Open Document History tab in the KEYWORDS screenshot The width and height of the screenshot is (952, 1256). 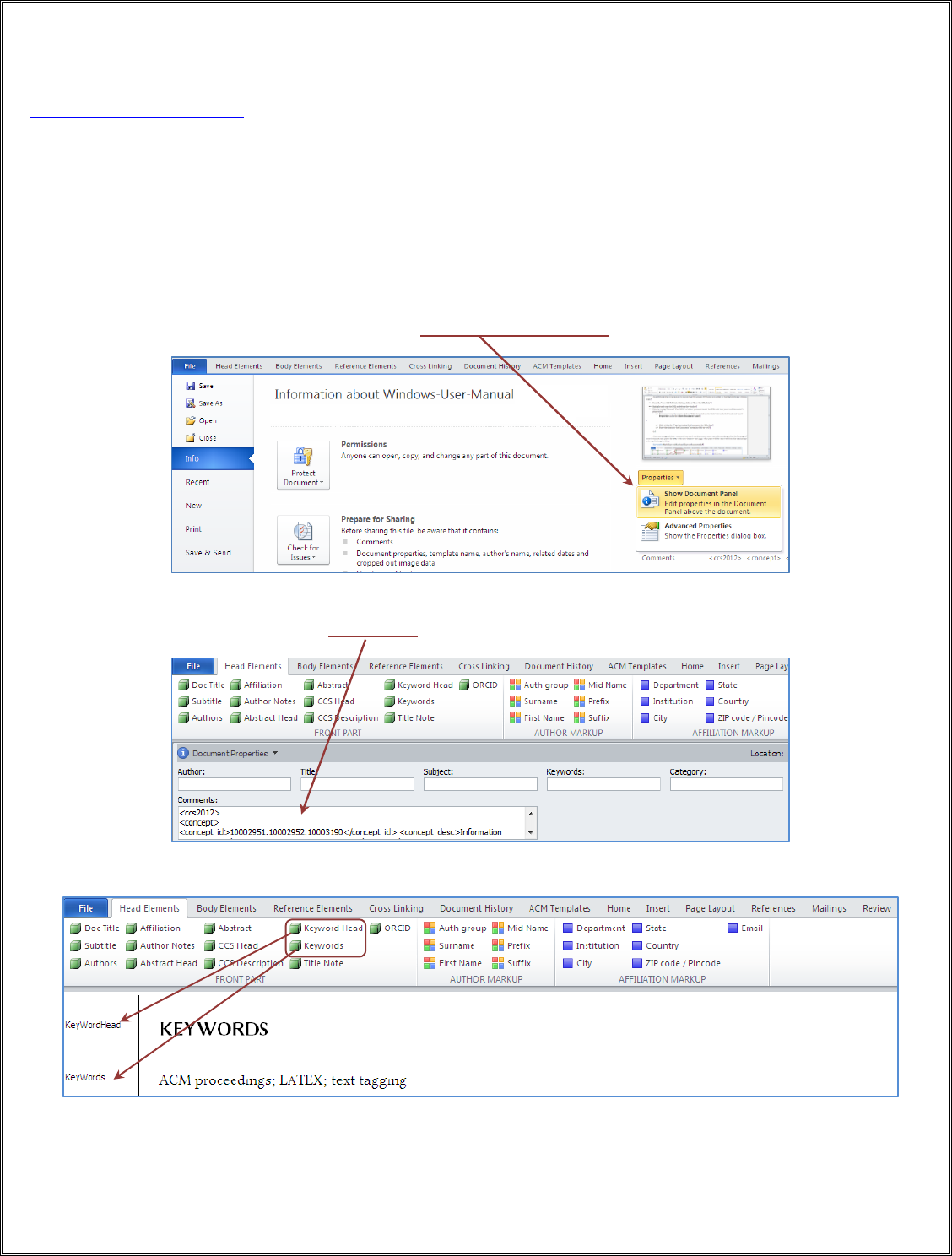point(476,908)
